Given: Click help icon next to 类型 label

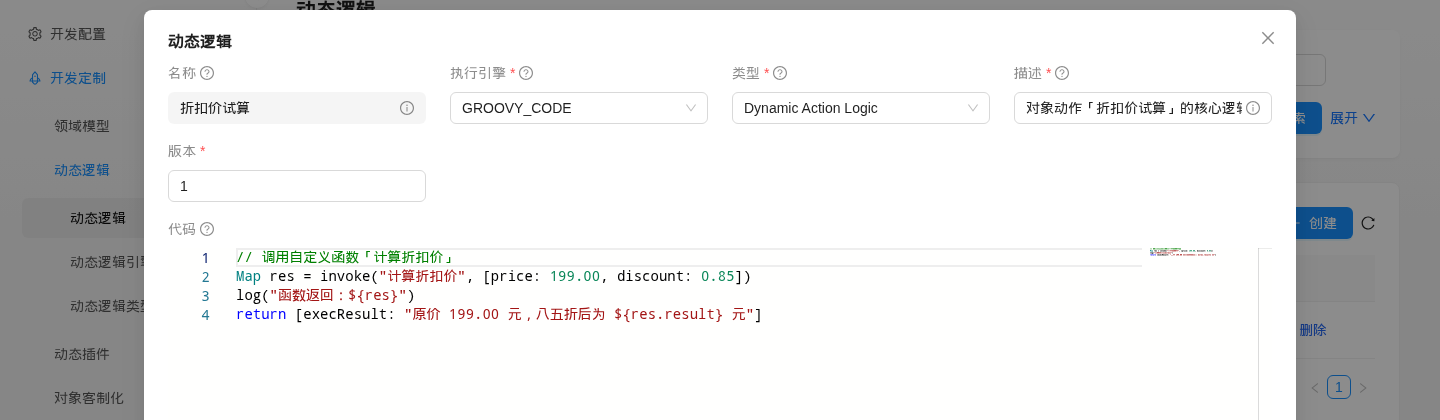Looking at the screenshot, I should point(780,73).
